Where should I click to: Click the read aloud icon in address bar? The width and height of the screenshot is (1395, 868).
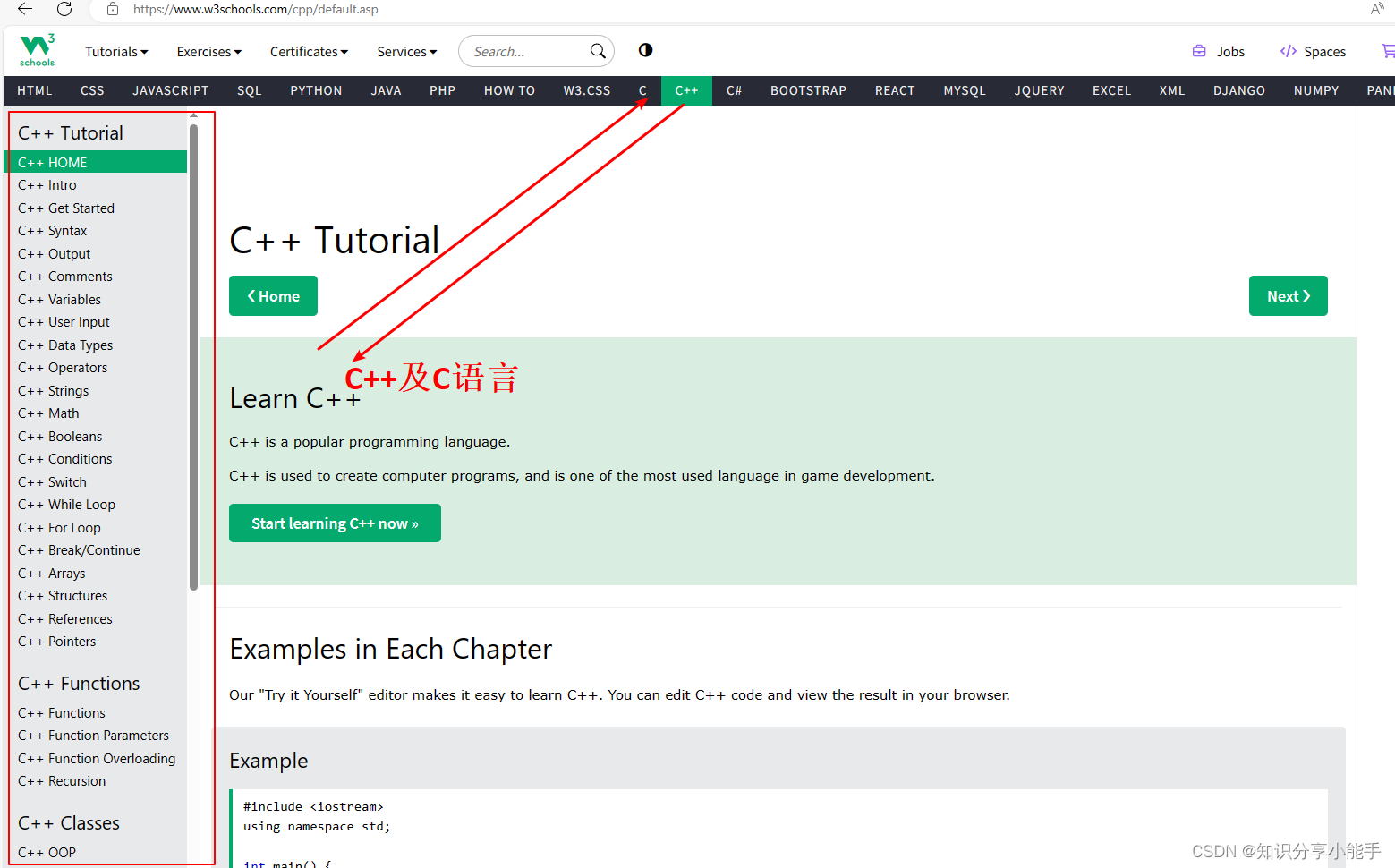click(x=1377, y=9)
